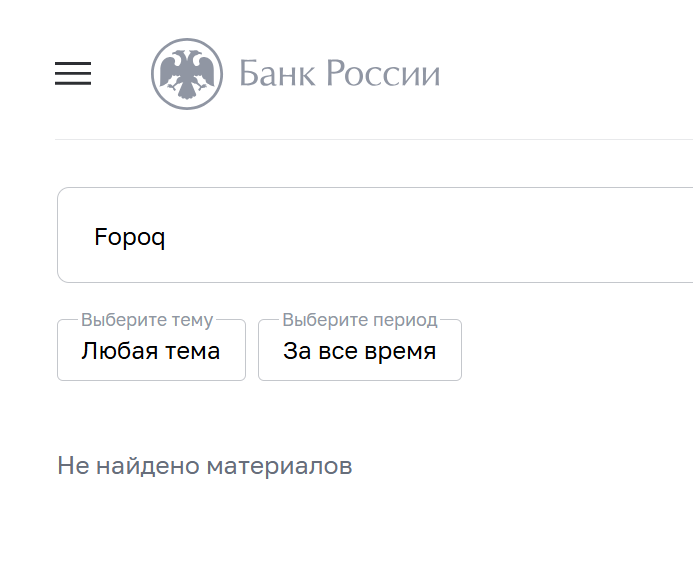The image size is (693, 570).
Task: Click the "Выберите период" field label
Action: (x=360, y=320)
